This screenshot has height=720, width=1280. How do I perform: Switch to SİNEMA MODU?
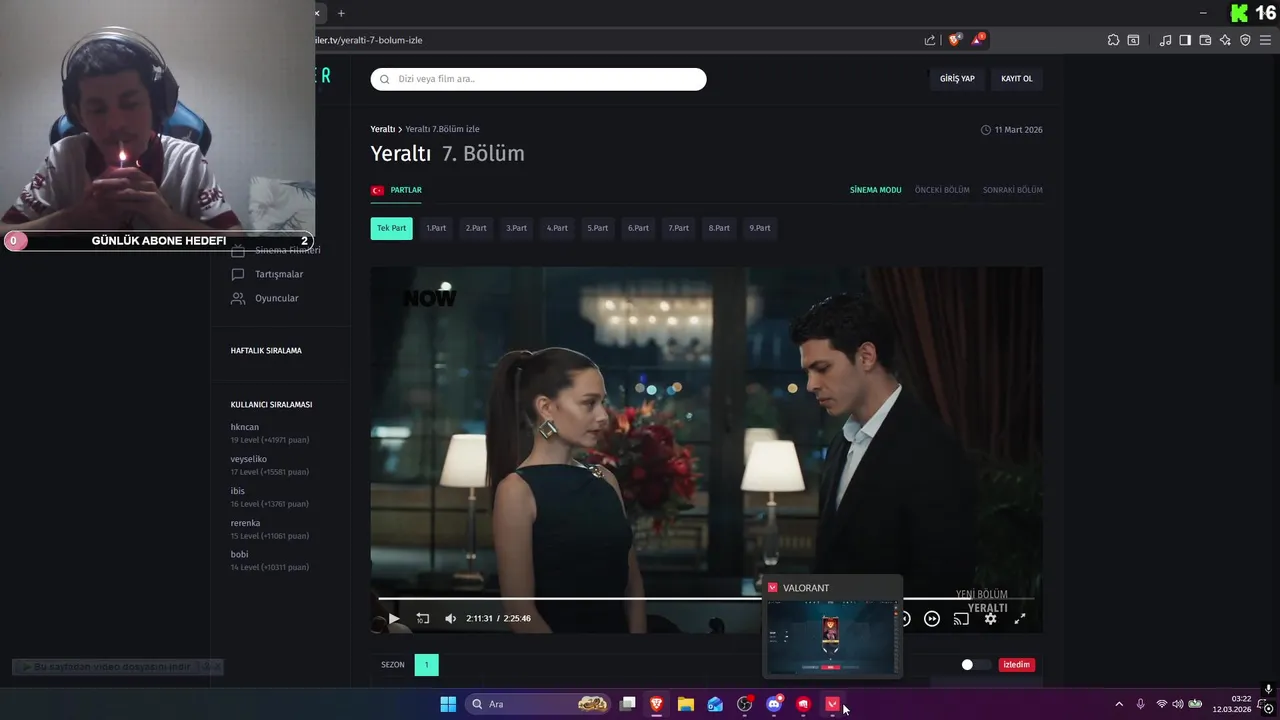876,190
